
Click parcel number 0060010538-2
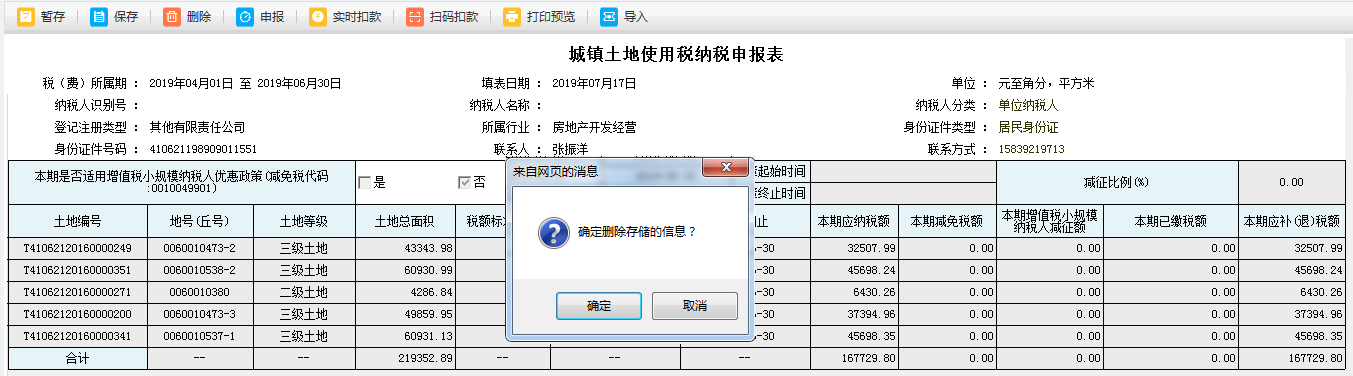(200, 270)
